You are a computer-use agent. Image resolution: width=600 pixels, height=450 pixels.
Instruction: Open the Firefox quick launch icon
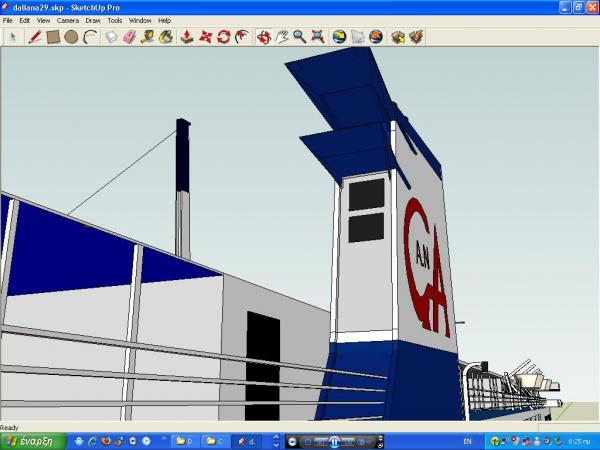[106, 441]
